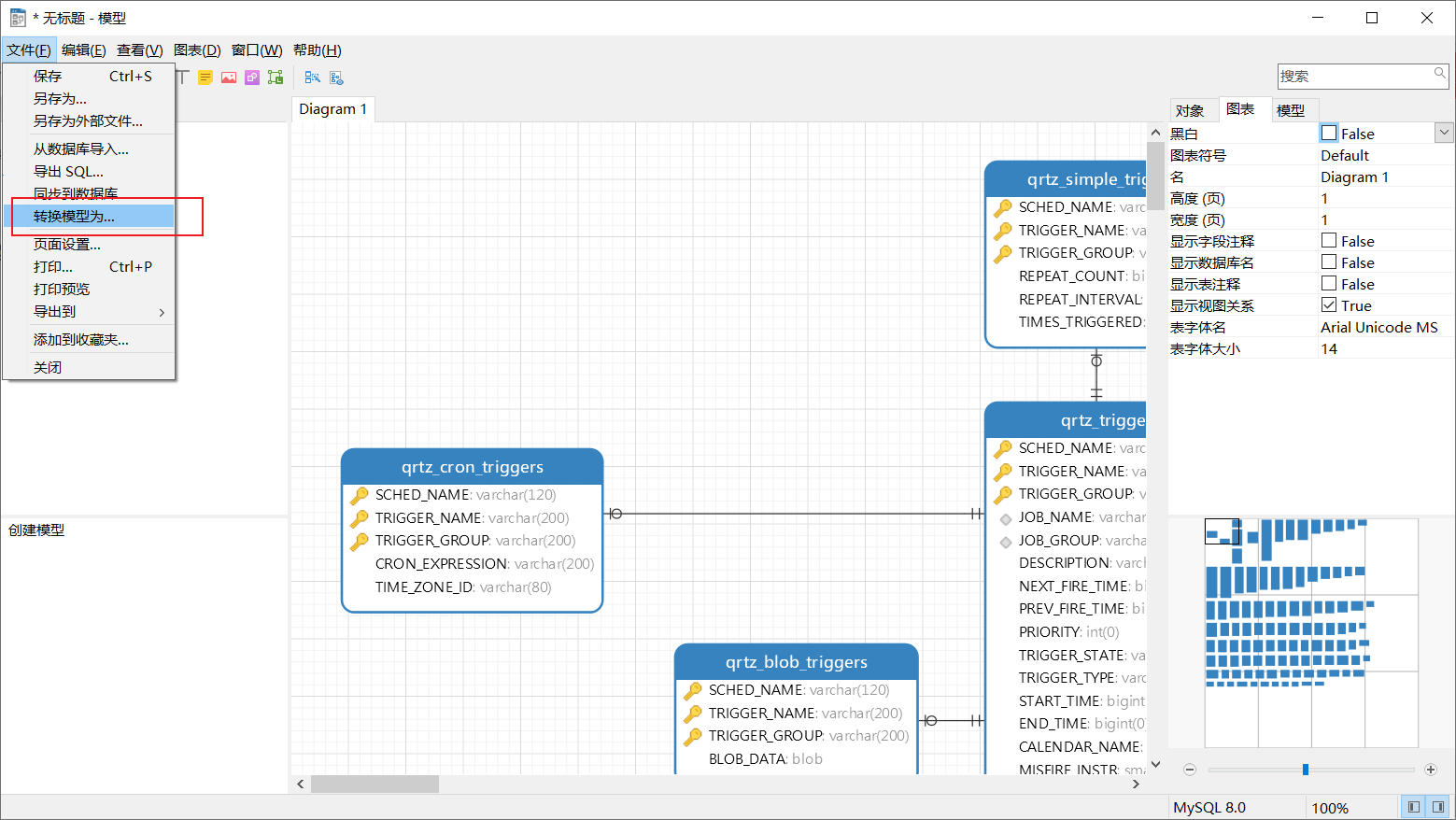The width and height of the screenshot is (1456, 820).
Task: Uncheck 显示视图关系 checkbox
Action: [x=1329, y=304]
